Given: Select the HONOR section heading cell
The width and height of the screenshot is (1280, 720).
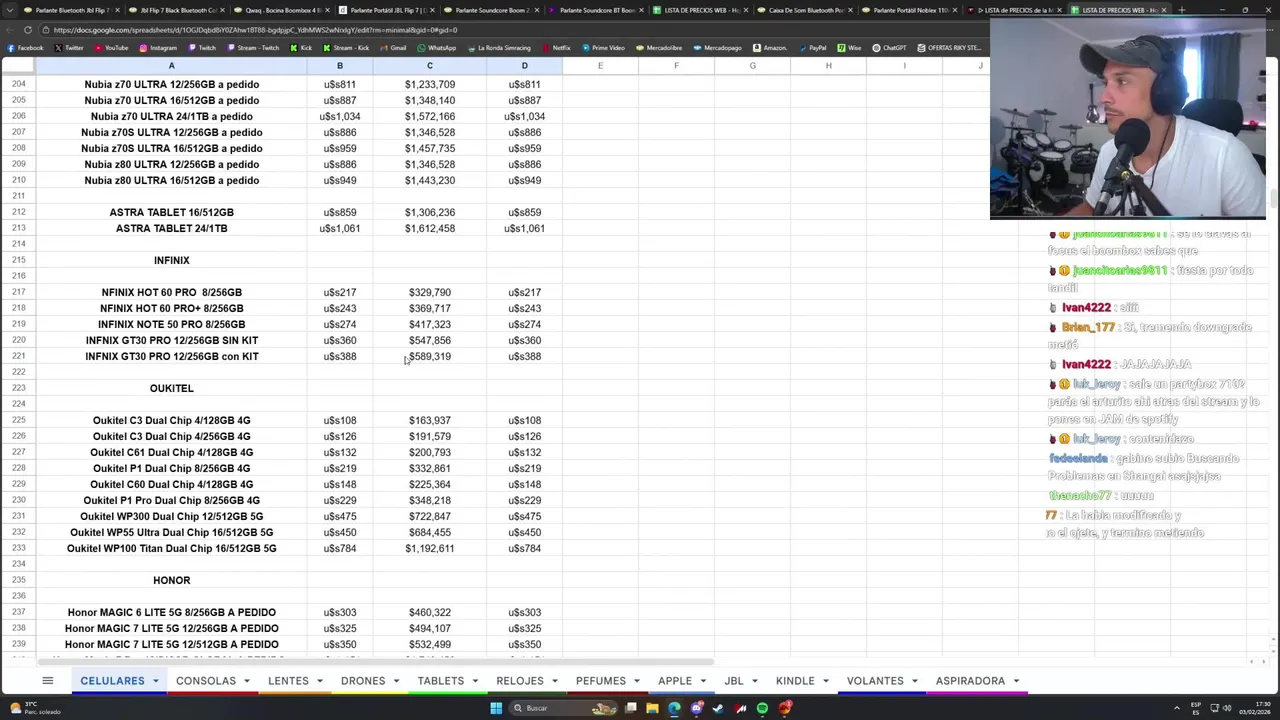Looking at the screenshot, I should pos(171,580).
